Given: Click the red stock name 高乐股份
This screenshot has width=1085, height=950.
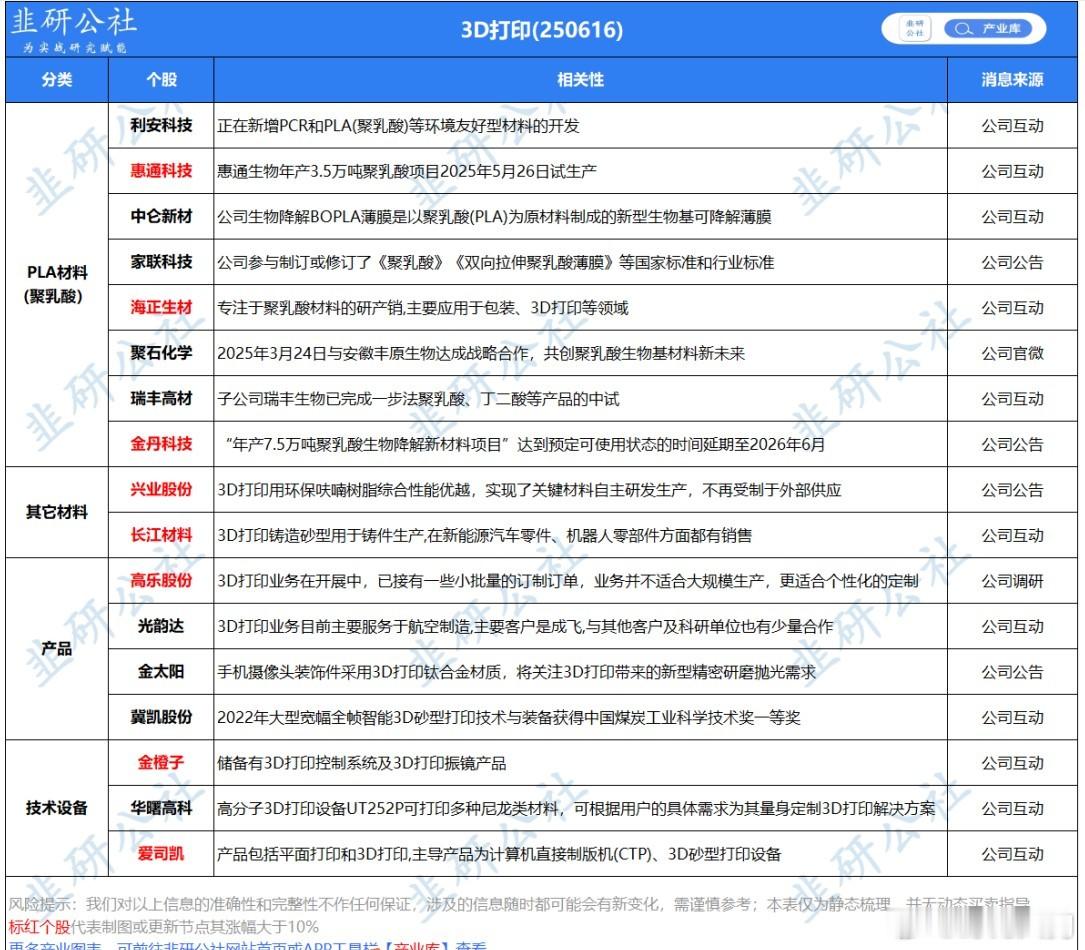Looking at the screenshot, I should 161,581.
